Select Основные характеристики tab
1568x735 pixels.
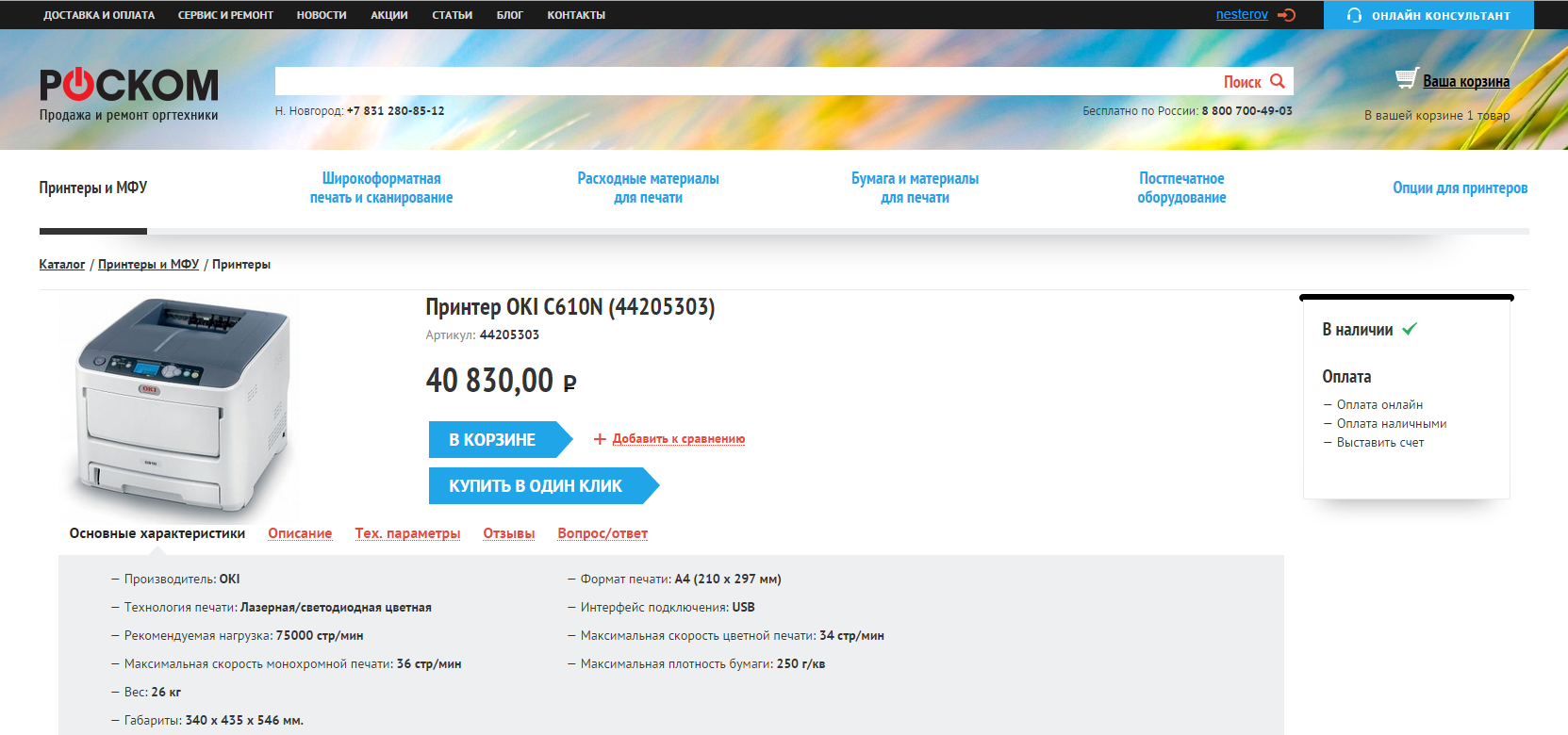click(x=157, y=533)
